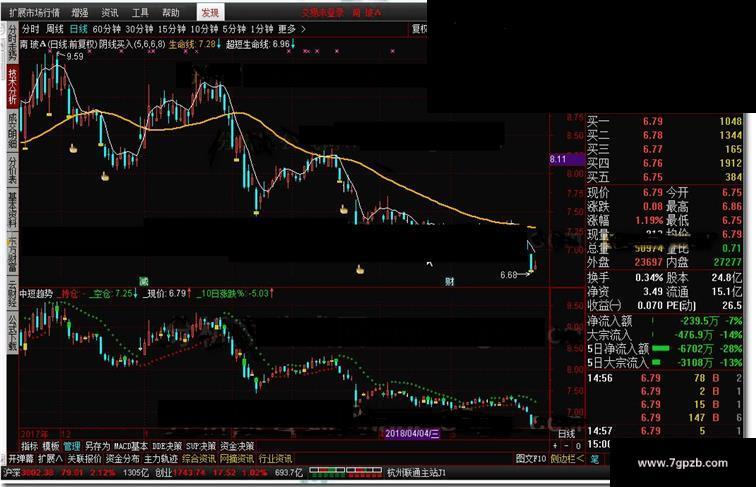Click 杭州联通主站 server status
Viewport: 756px width, 487px height.
[417, 473]
